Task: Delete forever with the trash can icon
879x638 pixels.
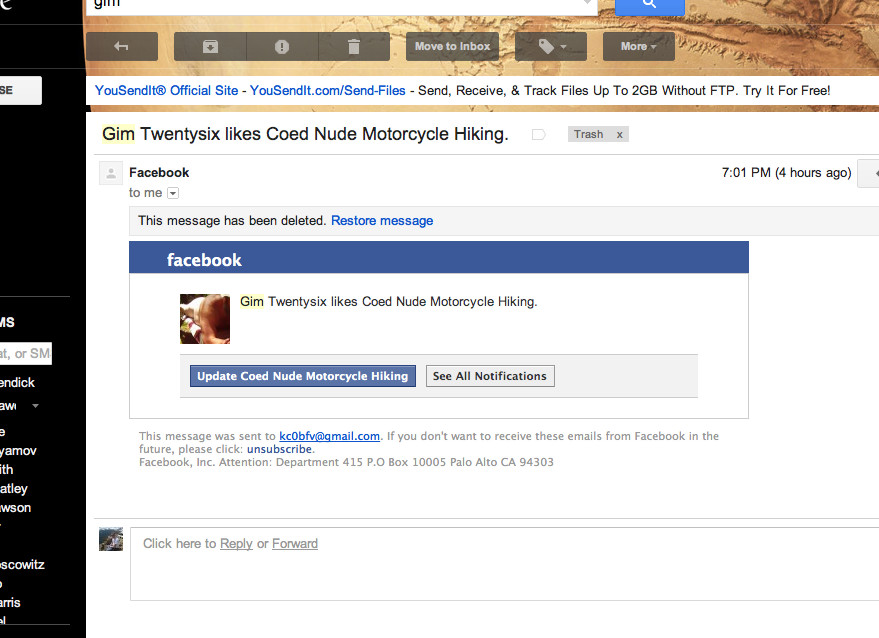Action: [x=354, y=47]
